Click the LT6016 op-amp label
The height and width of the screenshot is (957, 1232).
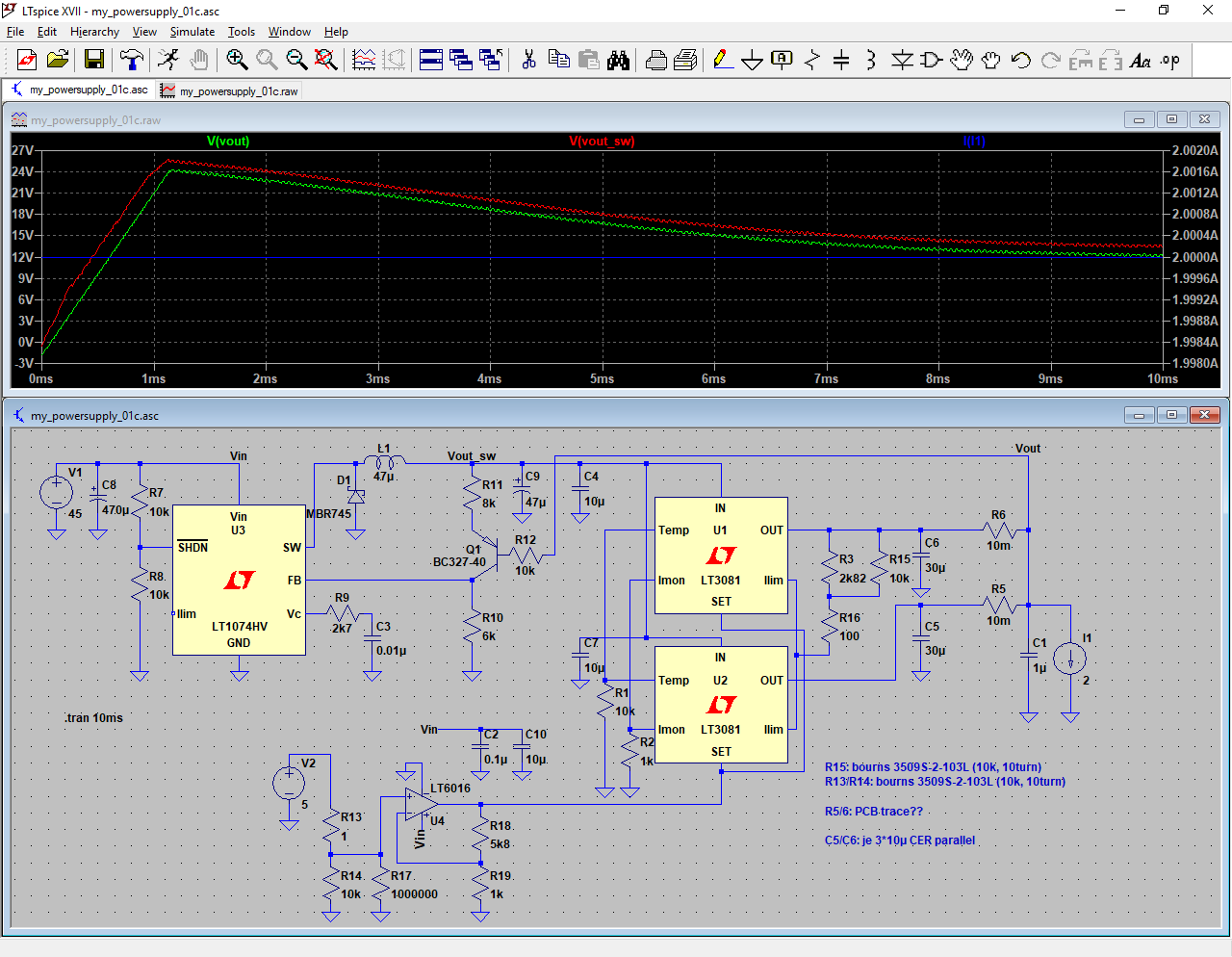[x=450, y=789]
